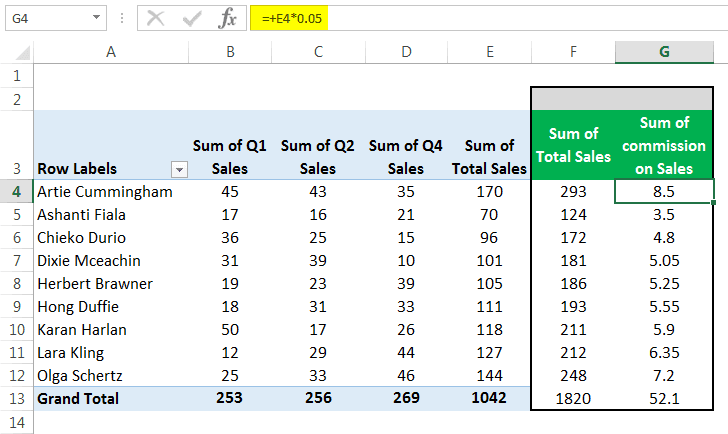Image resolution: width=728 pixels, height=434 pixels.
Task: Select the Artie Cummingham cell
Action: [x=111, y=191]
